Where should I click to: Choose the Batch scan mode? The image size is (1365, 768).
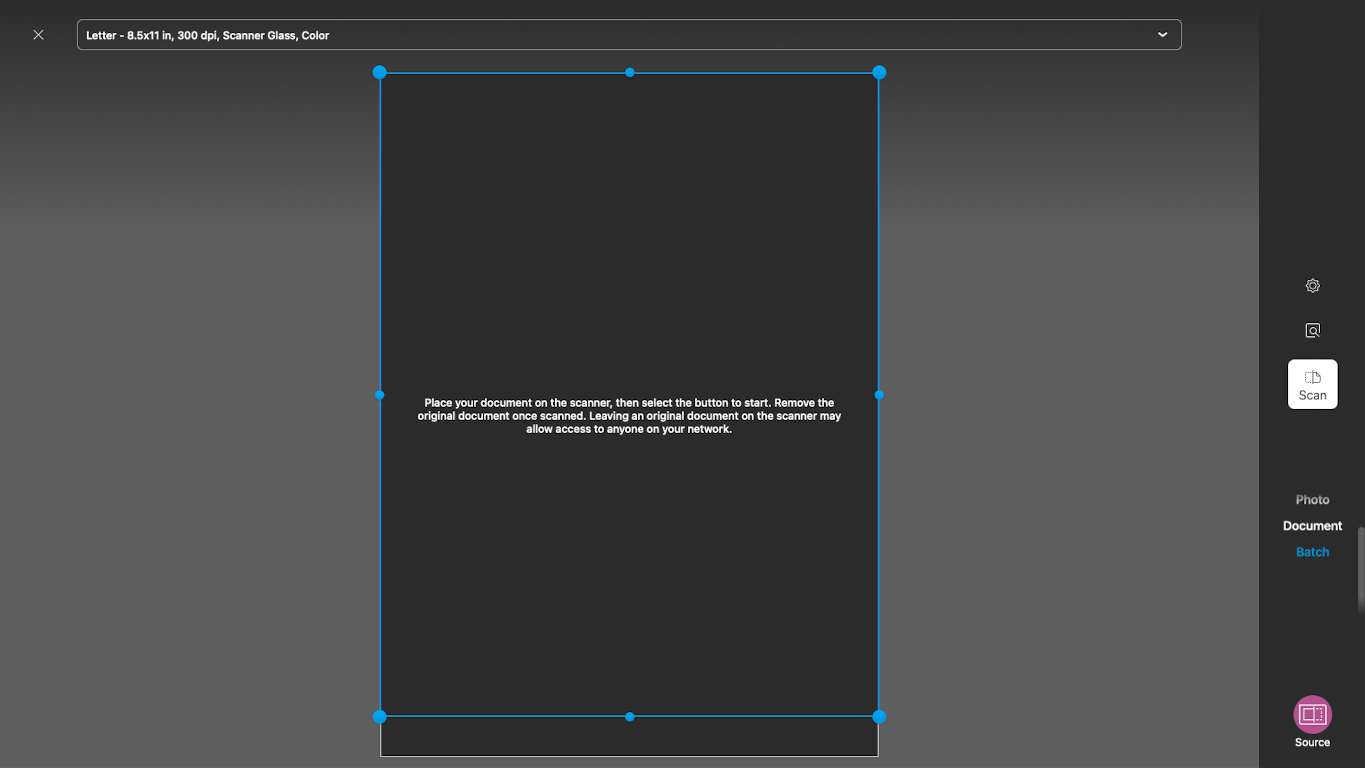[1312, 551]
